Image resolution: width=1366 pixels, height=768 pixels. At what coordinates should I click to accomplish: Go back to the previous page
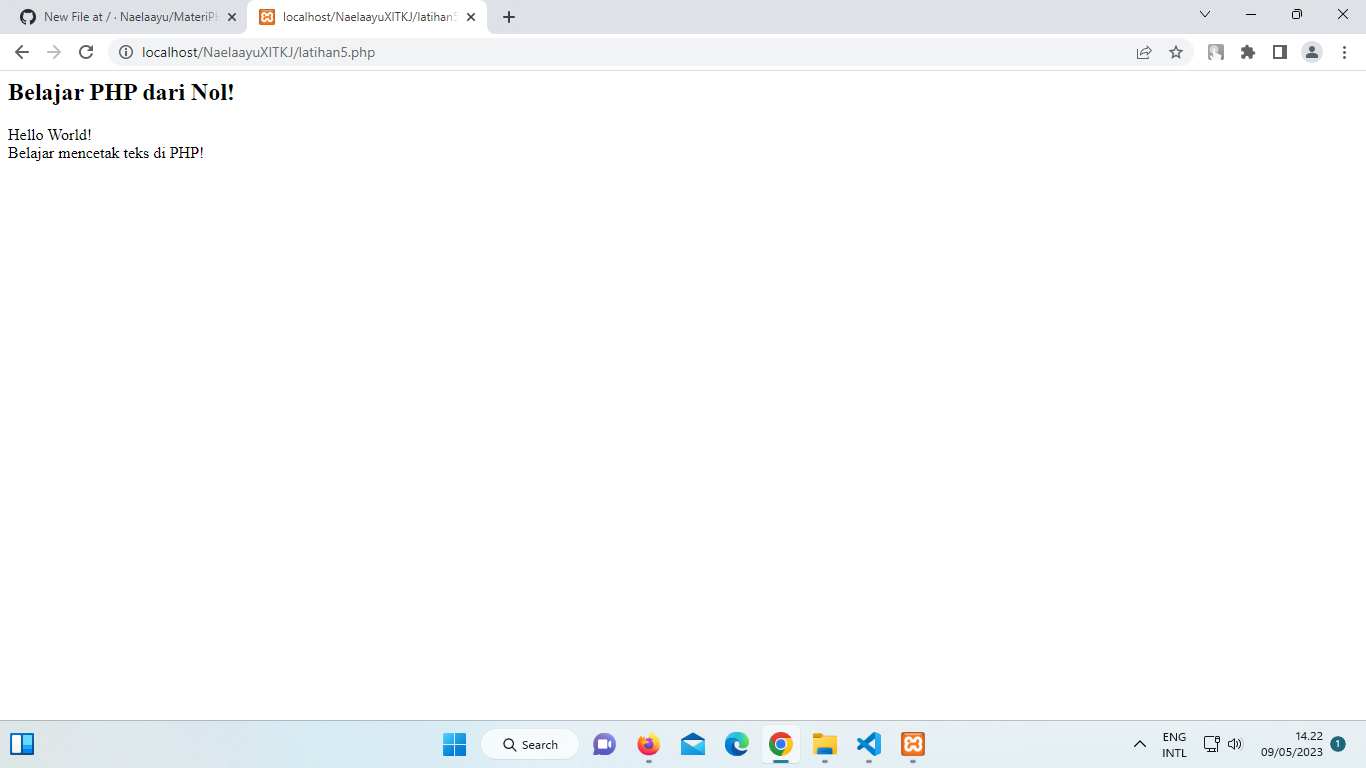pyautogui.click(x=22, y=52)
